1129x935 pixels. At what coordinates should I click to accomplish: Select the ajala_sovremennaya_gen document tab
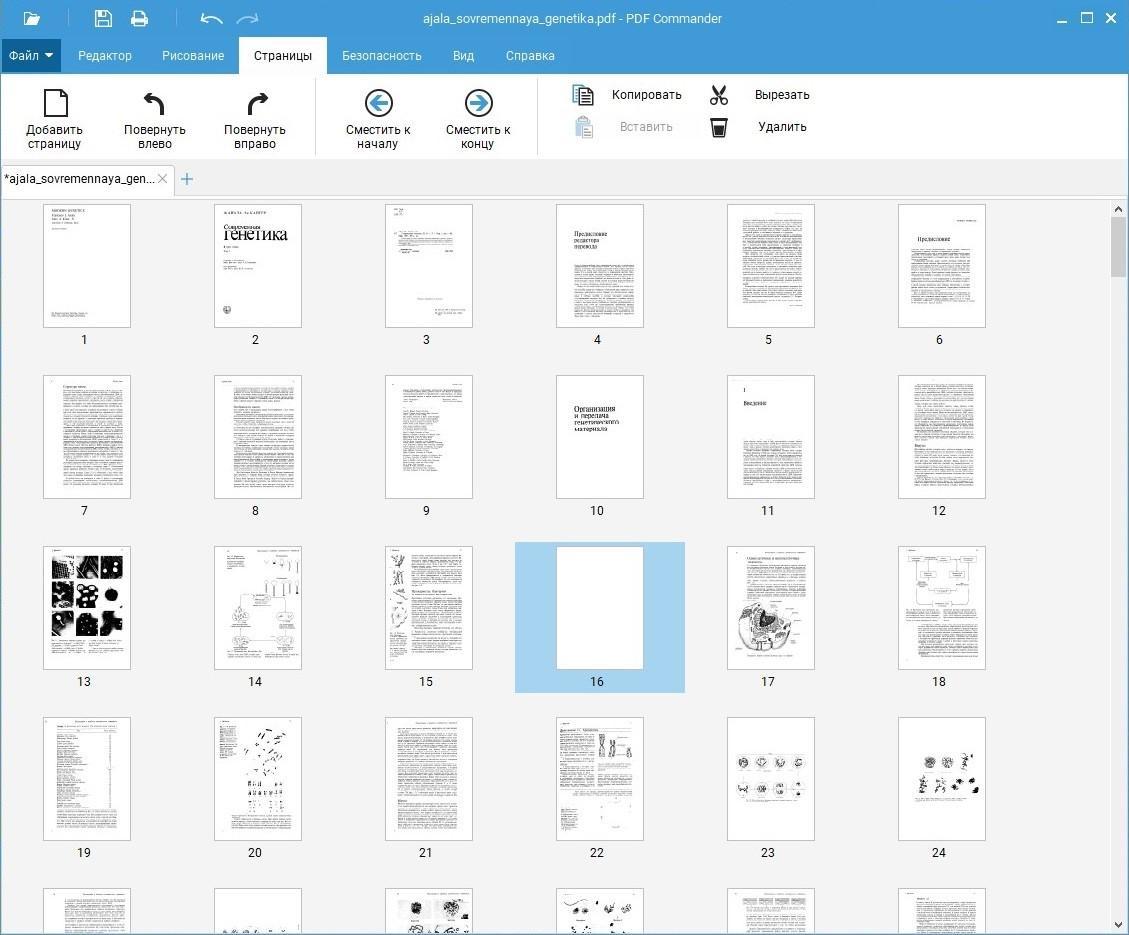click(79, 179)
